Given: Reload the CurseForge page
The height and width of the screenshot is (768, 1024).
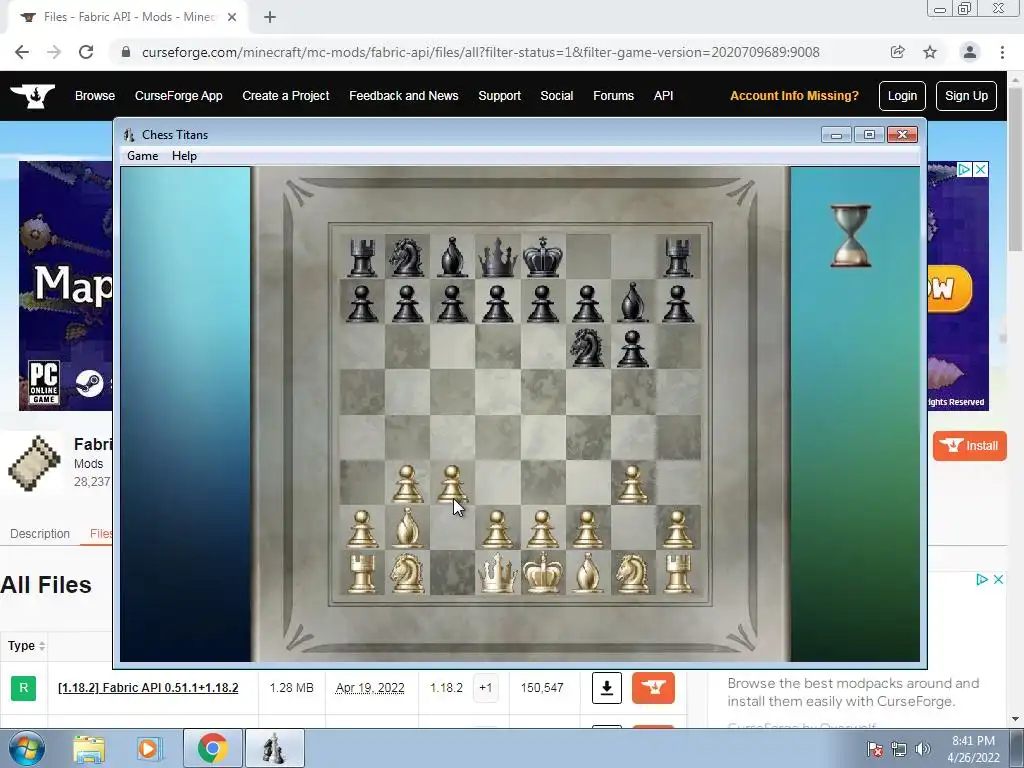Looking at the screenshot, I should pyautogui.click(x=86, y=52).
